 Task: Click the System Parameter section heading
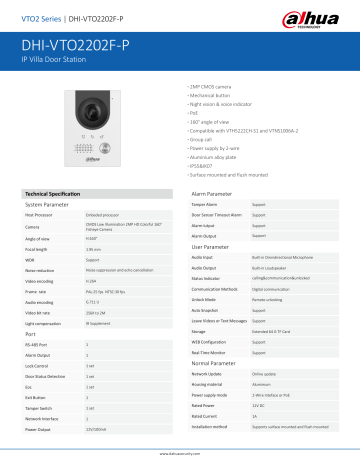pyautogui.click(x=47, y=204)
